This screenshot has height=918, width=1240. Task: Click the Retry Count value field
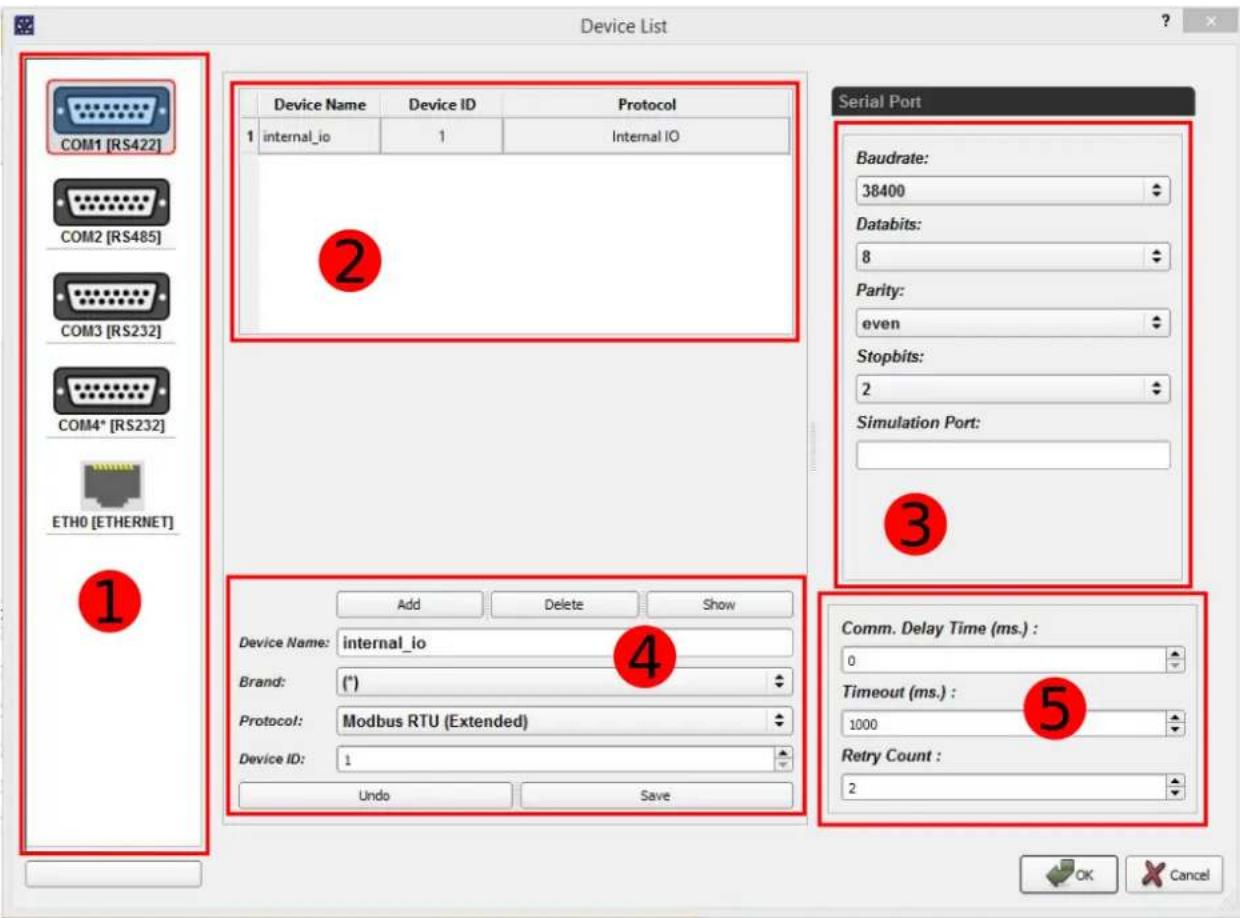click(x=1004, y=788)
